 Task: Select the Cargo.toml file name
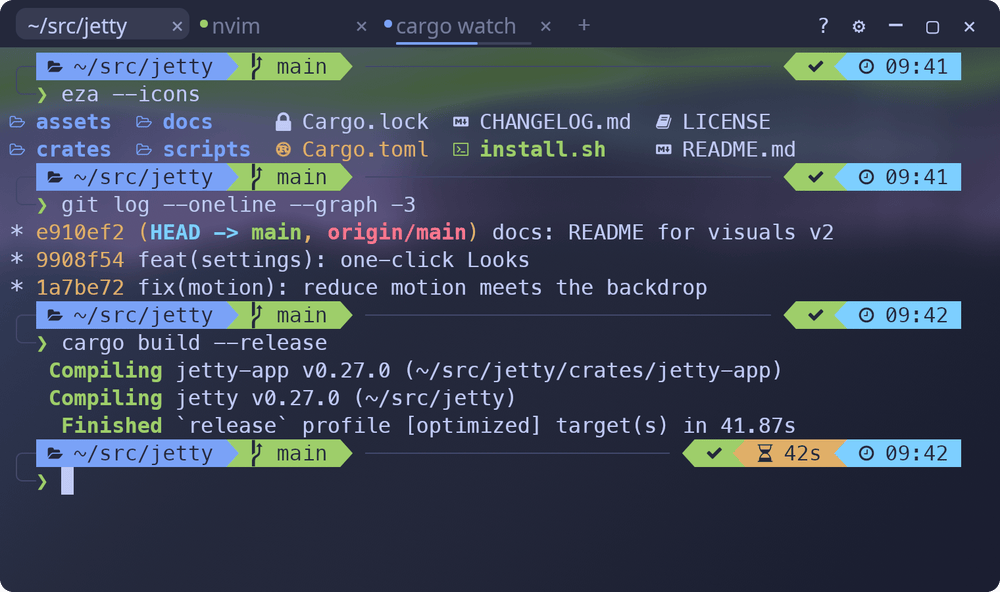click(365, 149)
